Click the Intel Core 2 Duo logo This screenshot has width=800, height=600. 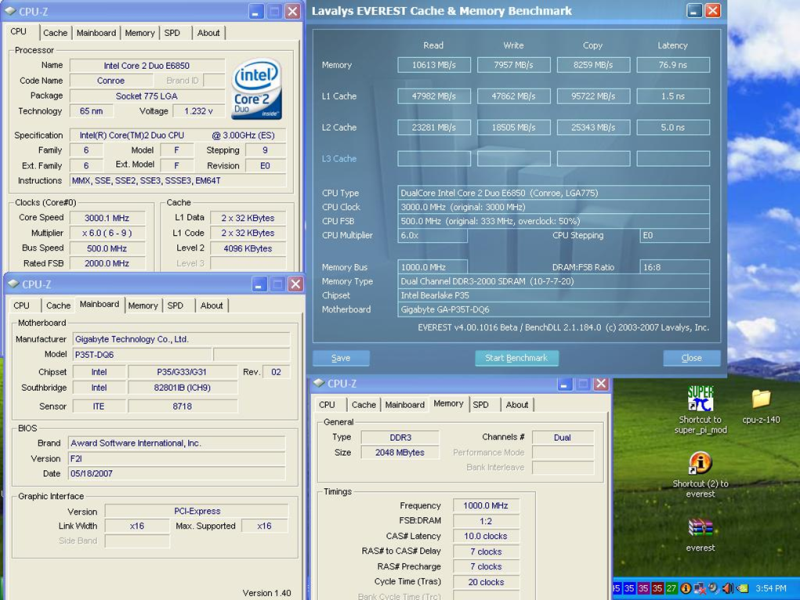click(256, 89)
